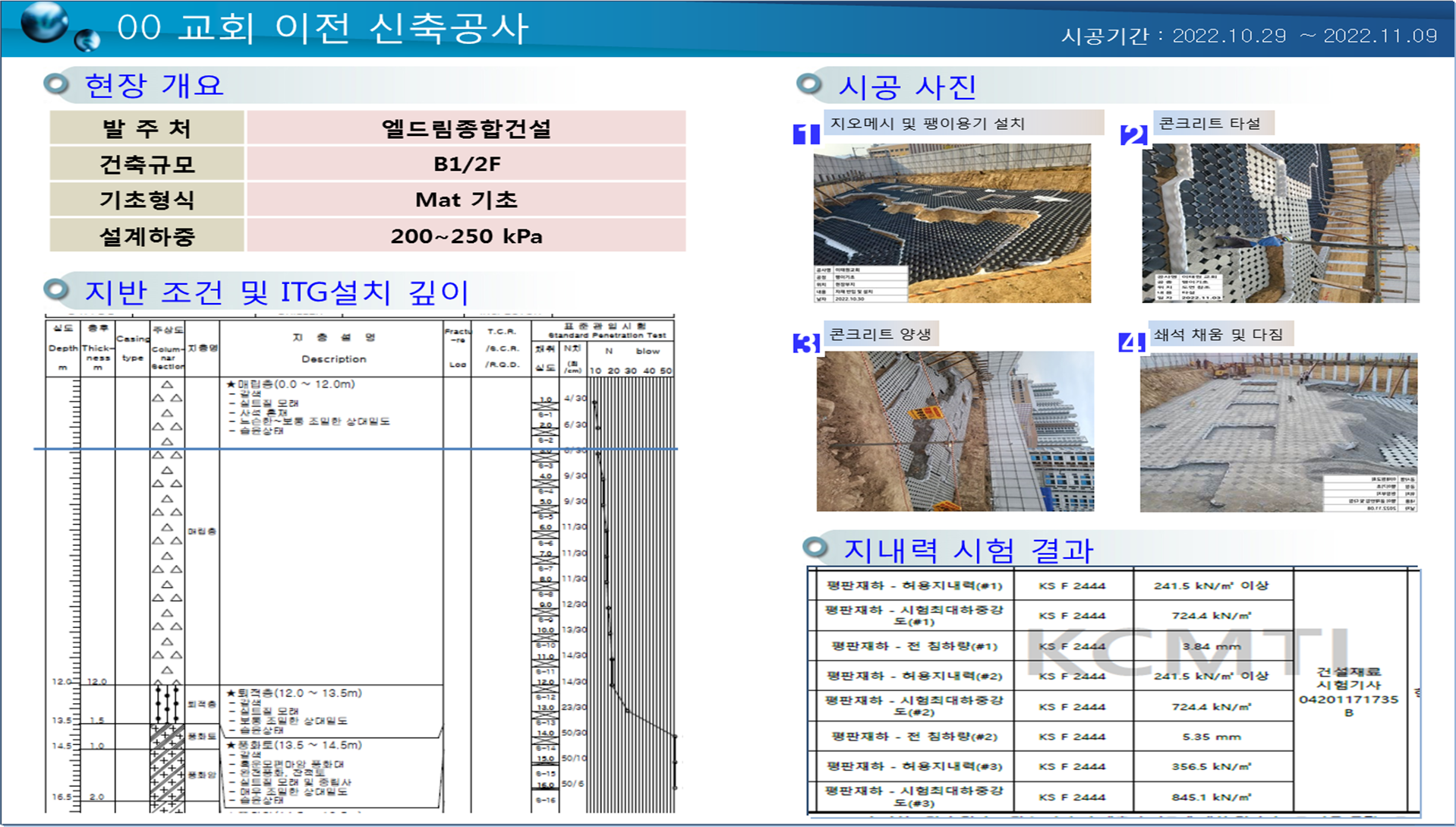Click the '지반 조건 및 ITG설치 깊이' heading

(277, 292)
